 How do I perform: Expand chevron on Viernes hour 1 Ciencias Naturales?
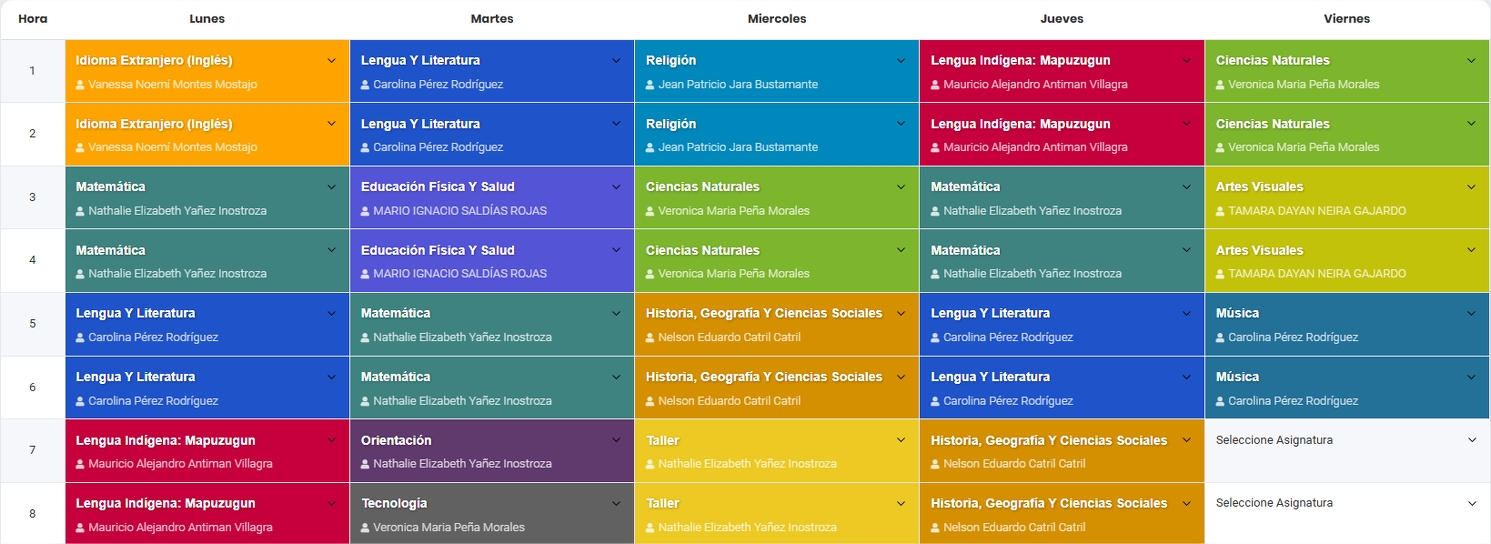[x=1471, y=61]
